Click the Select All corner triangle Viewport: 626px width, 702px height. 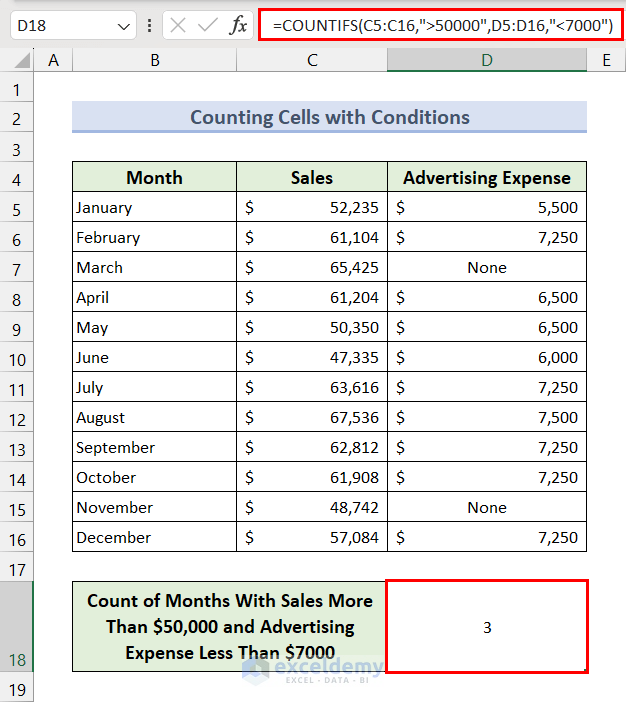tap(18, 61)
